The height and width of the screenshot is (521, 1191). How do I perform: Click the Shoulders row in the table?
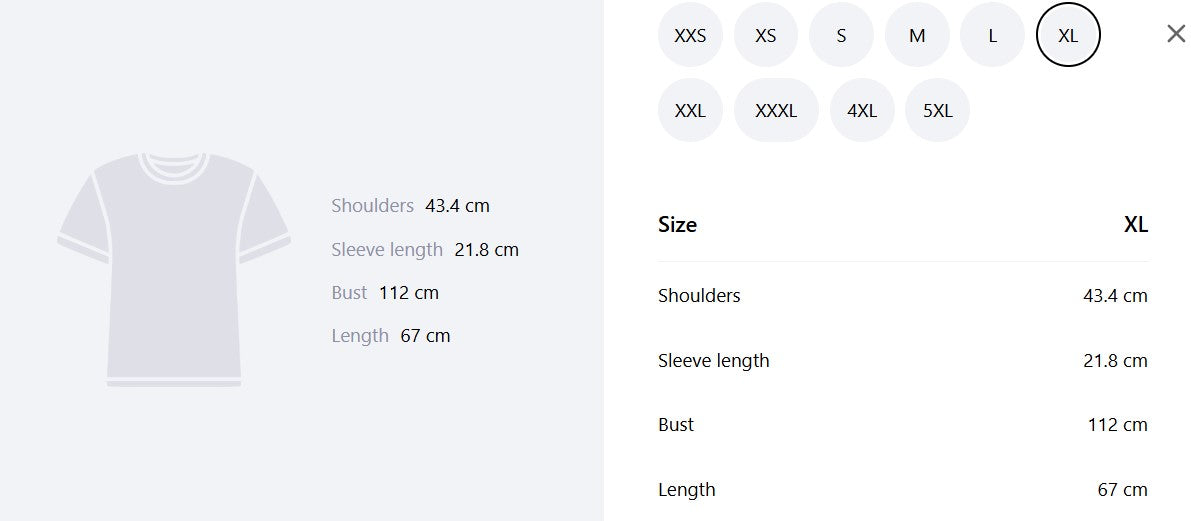coord(903,295)
